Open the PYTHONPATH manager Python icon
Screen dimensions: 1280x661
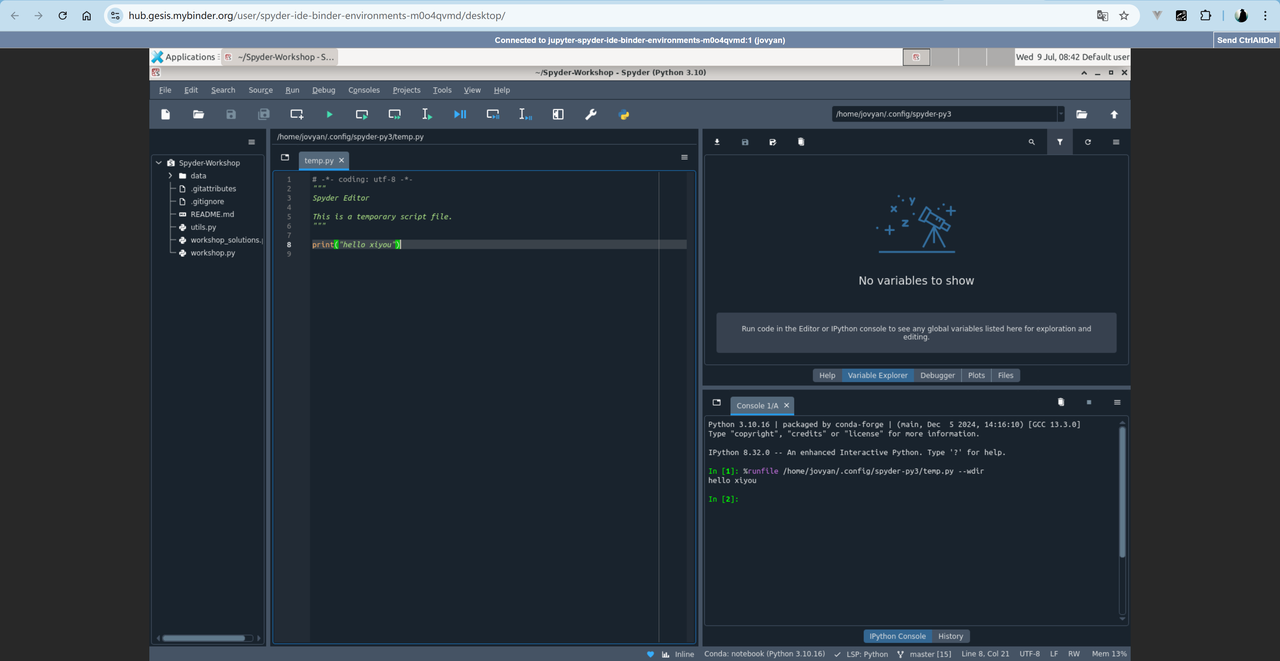[x=624, y=114]
